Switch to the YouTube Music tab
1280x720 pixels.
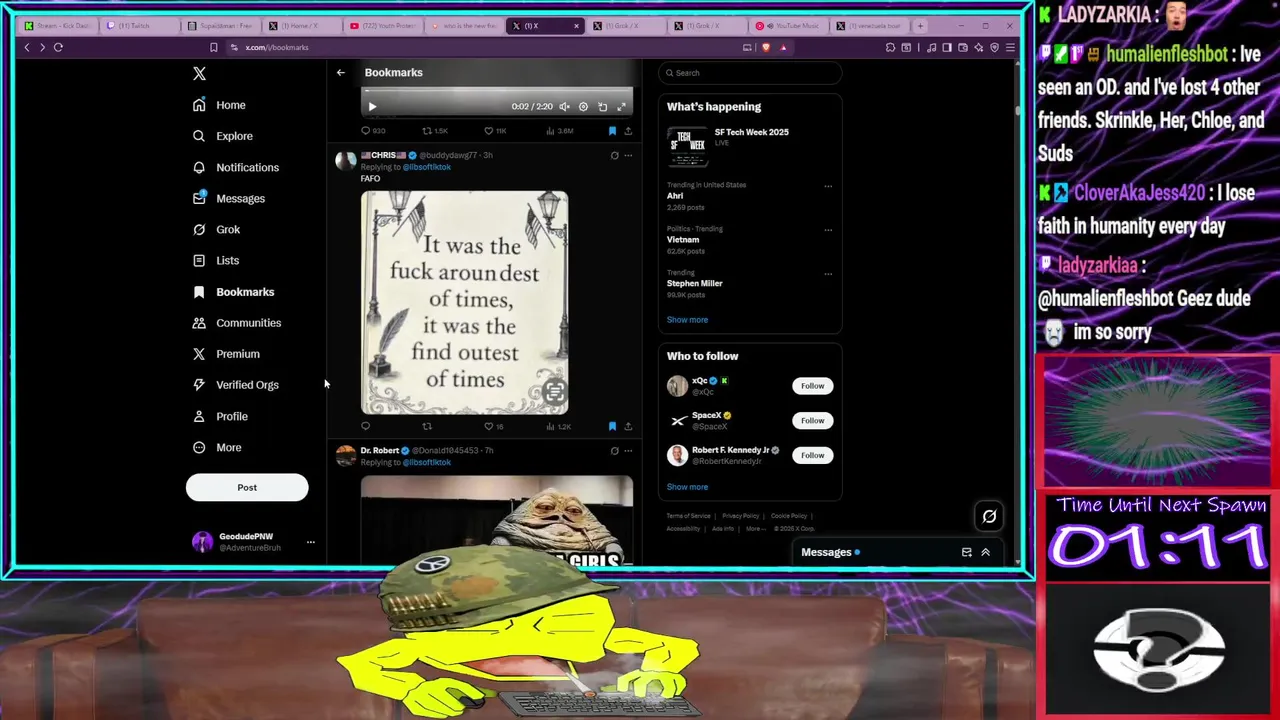click(788, 26)
